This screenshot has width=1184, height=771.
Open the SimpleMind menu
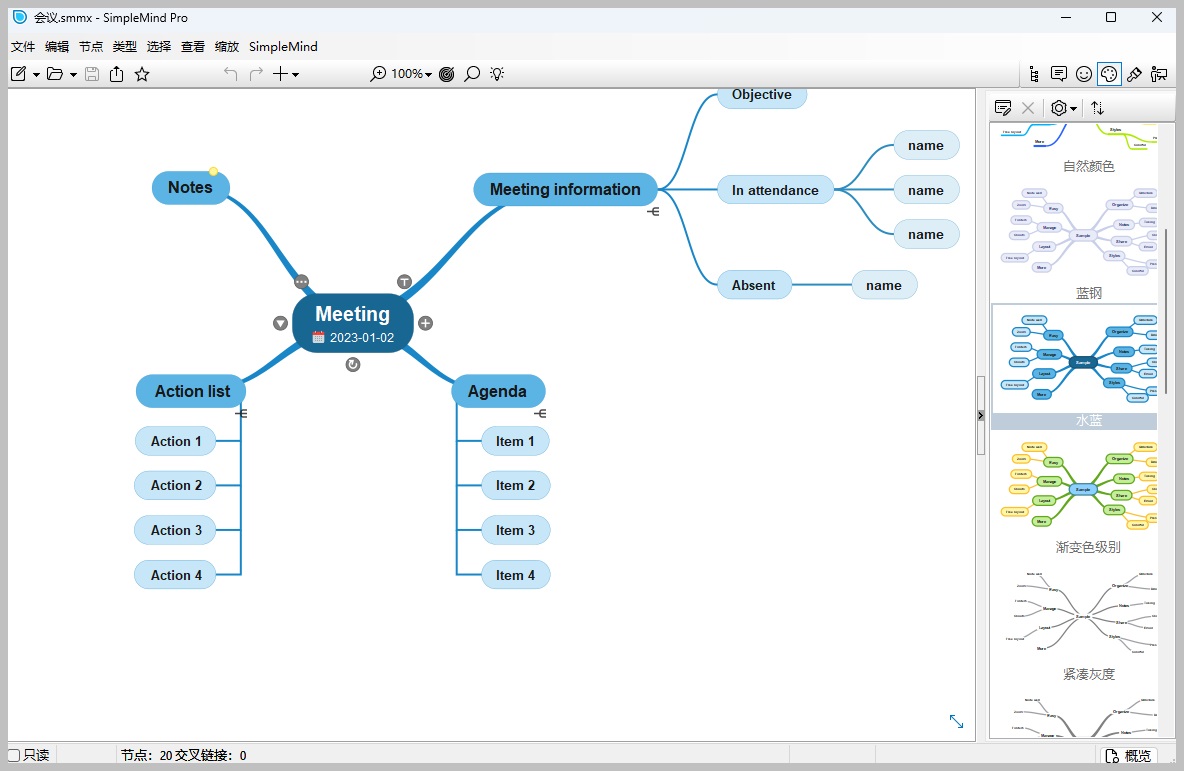click(281, 46)
